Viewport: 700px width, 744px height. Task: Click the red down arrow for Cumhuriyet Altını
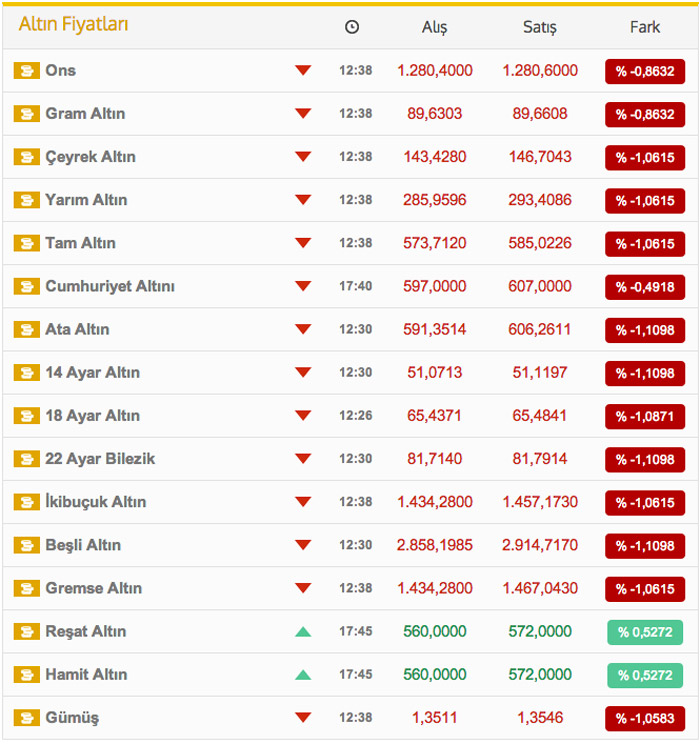[x=303, y=286]
